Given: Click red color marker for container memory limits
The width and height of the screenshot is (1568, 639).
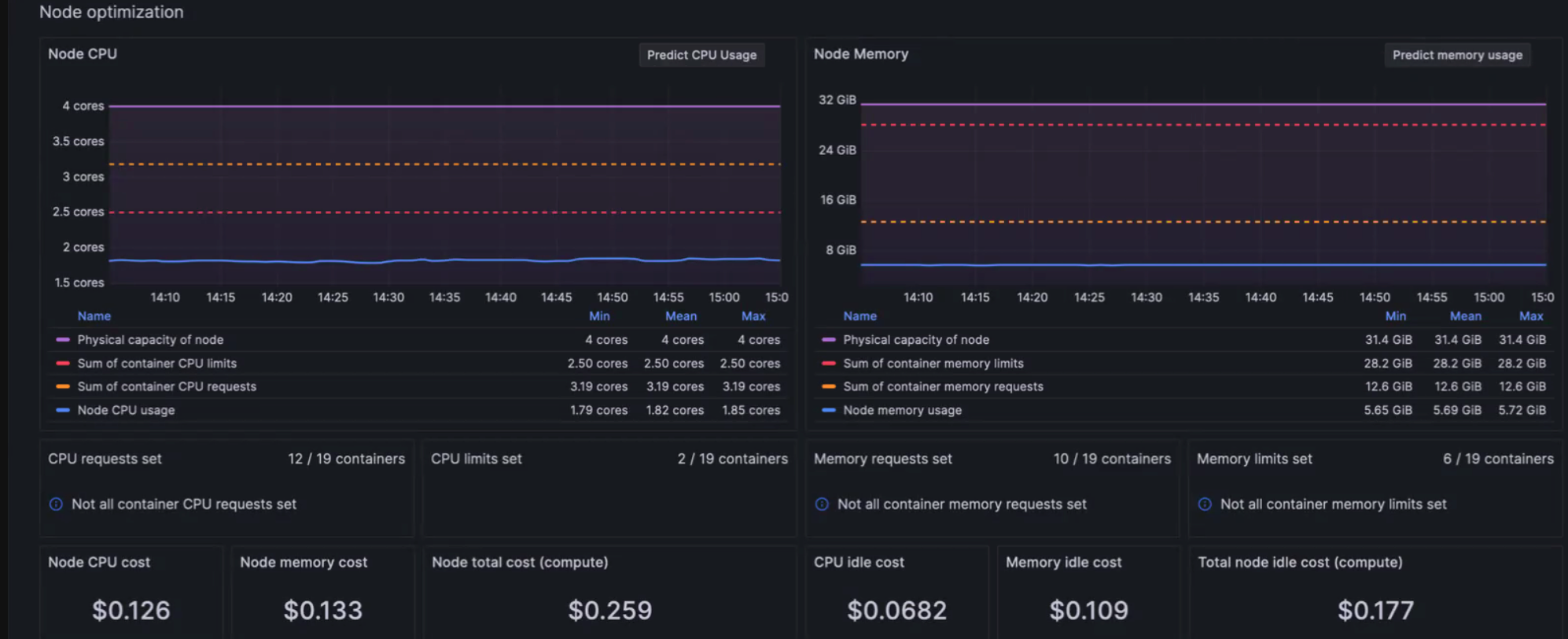Looking at the screenshot, I should tap(828, 364).
